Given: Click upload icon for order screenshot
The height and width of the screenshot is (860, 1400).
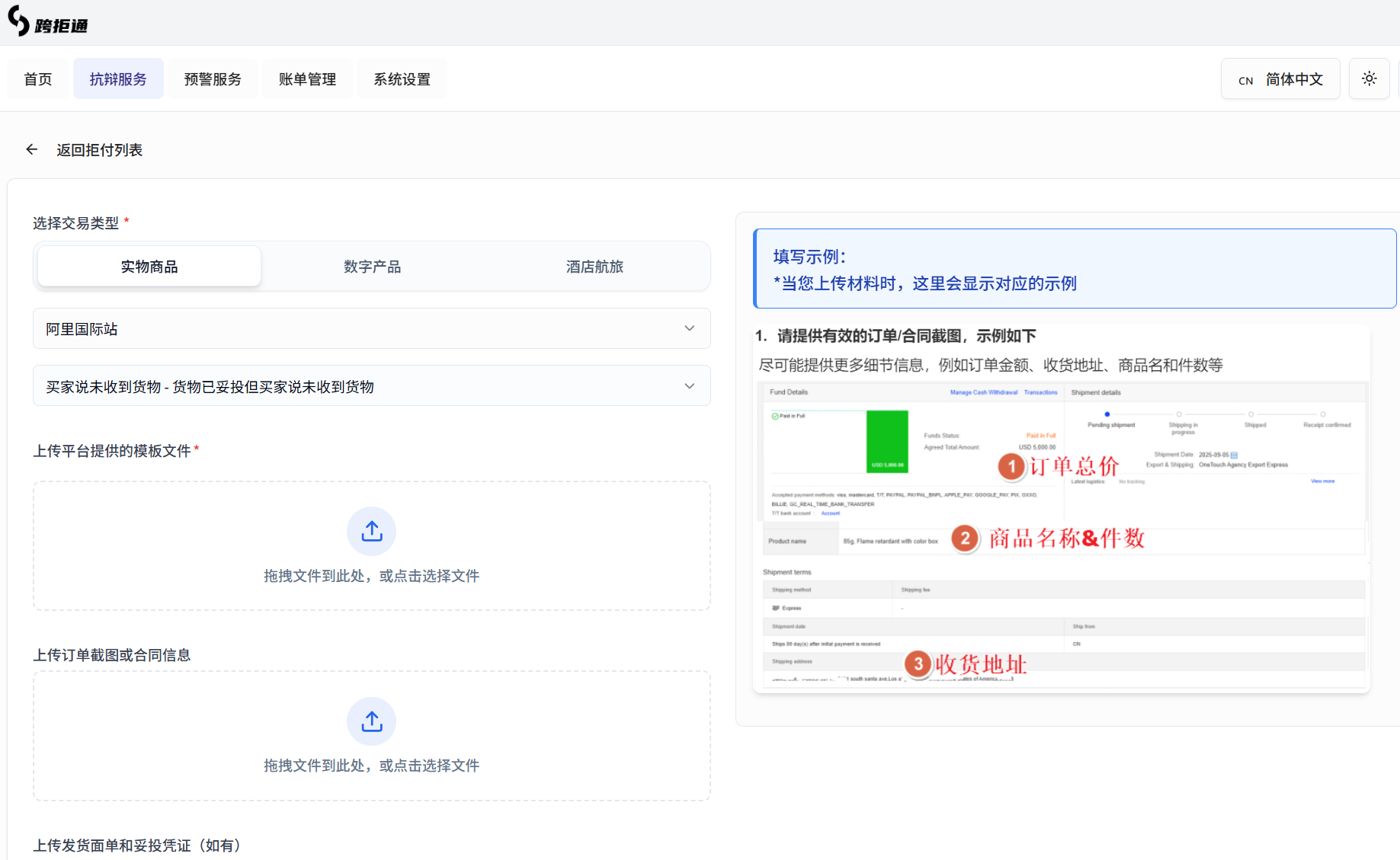Looking at the screenshot, I should tap(371, 721).
